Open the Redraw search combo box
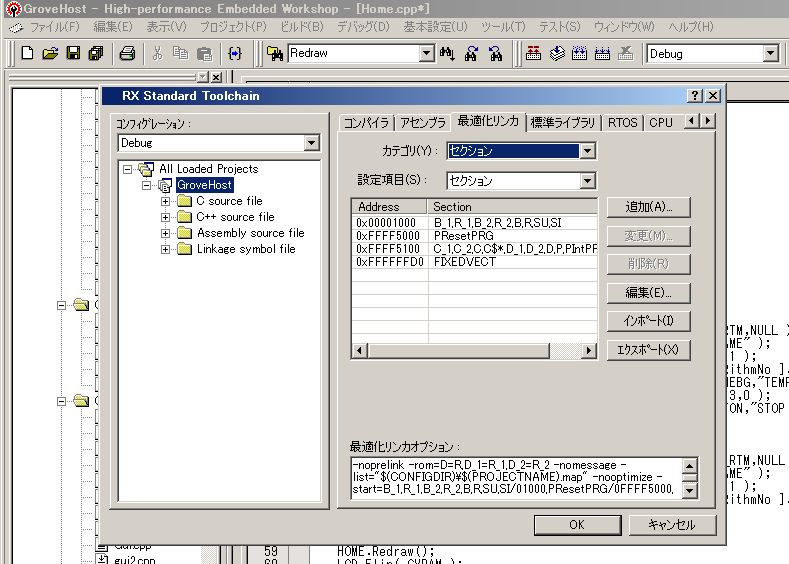789x564 pixels. point(427,53)
